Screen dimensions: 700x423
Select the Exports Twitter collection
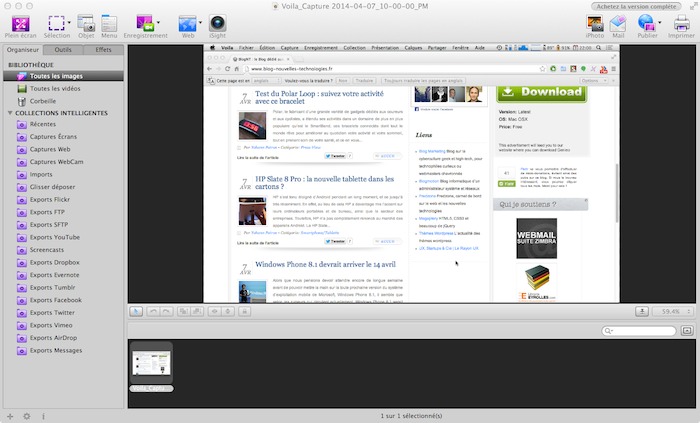coord(63,312)
